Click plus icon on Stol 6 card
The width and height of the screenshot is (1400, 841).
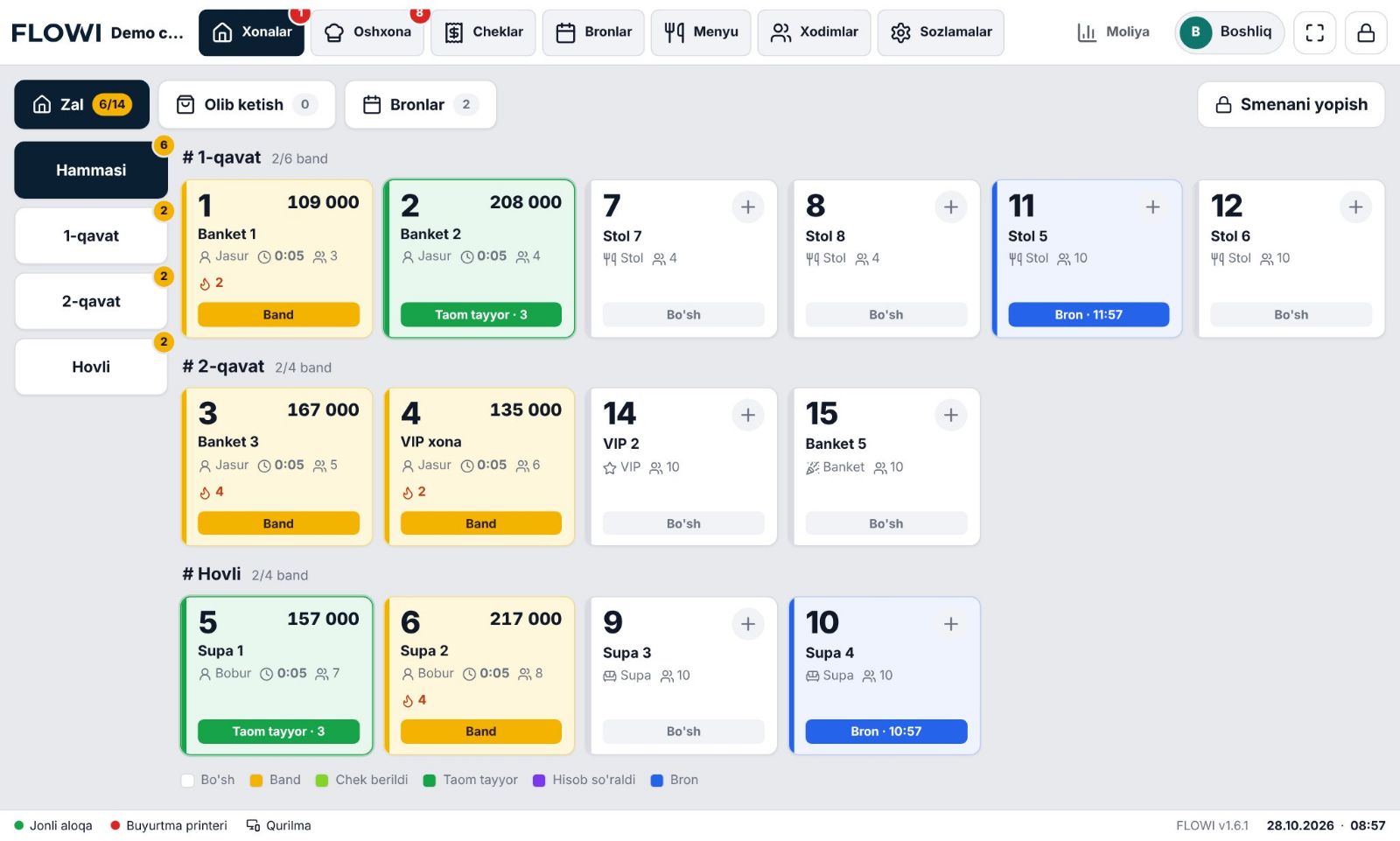click(x=1355, y=207)
